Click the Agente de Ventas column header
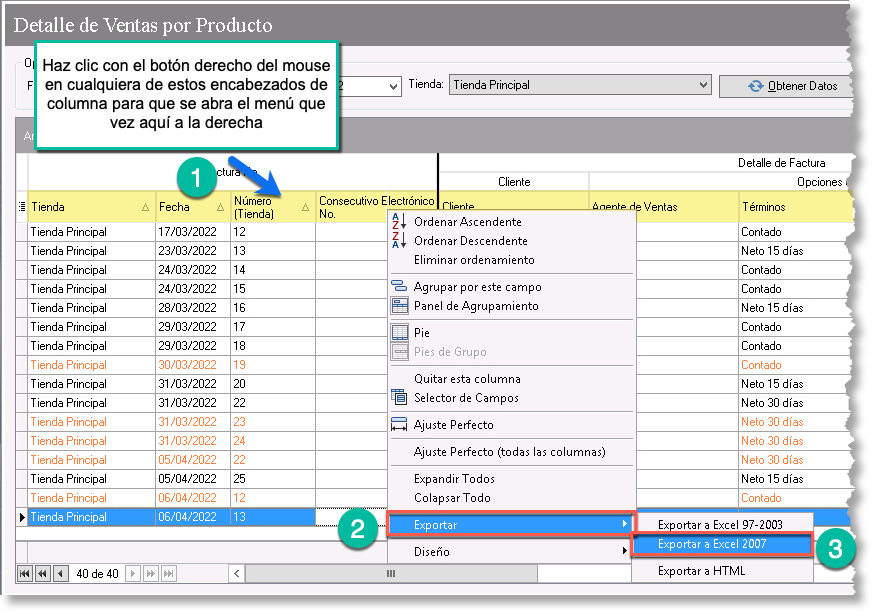 click(663, 207)
